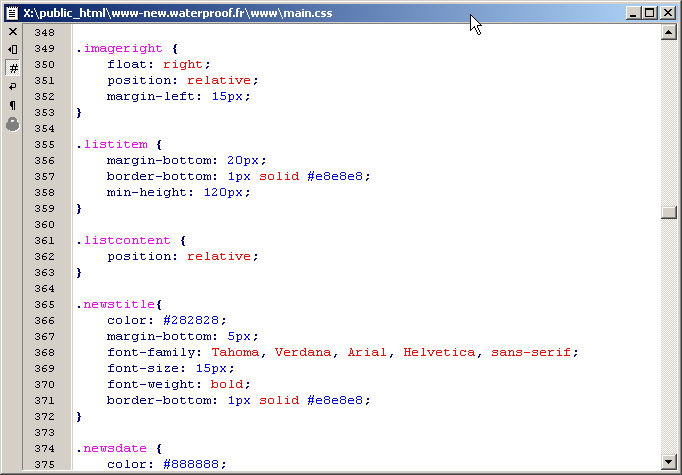682x475 pixels.
Task: Click the 'Verdana' font value
Action: coord(303,352)
